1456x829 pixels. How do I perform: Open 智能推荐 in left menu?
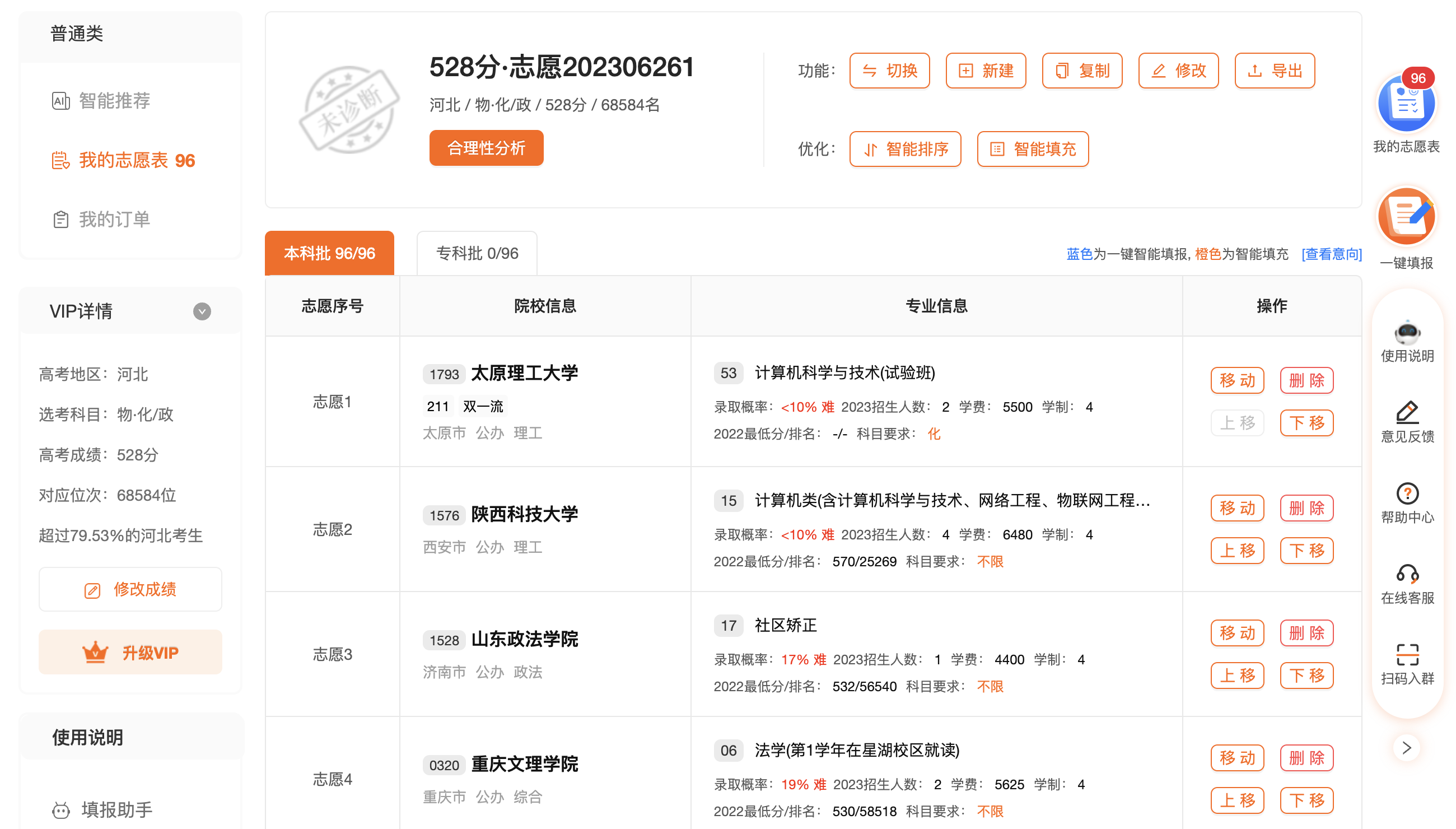tap(114, 101)
